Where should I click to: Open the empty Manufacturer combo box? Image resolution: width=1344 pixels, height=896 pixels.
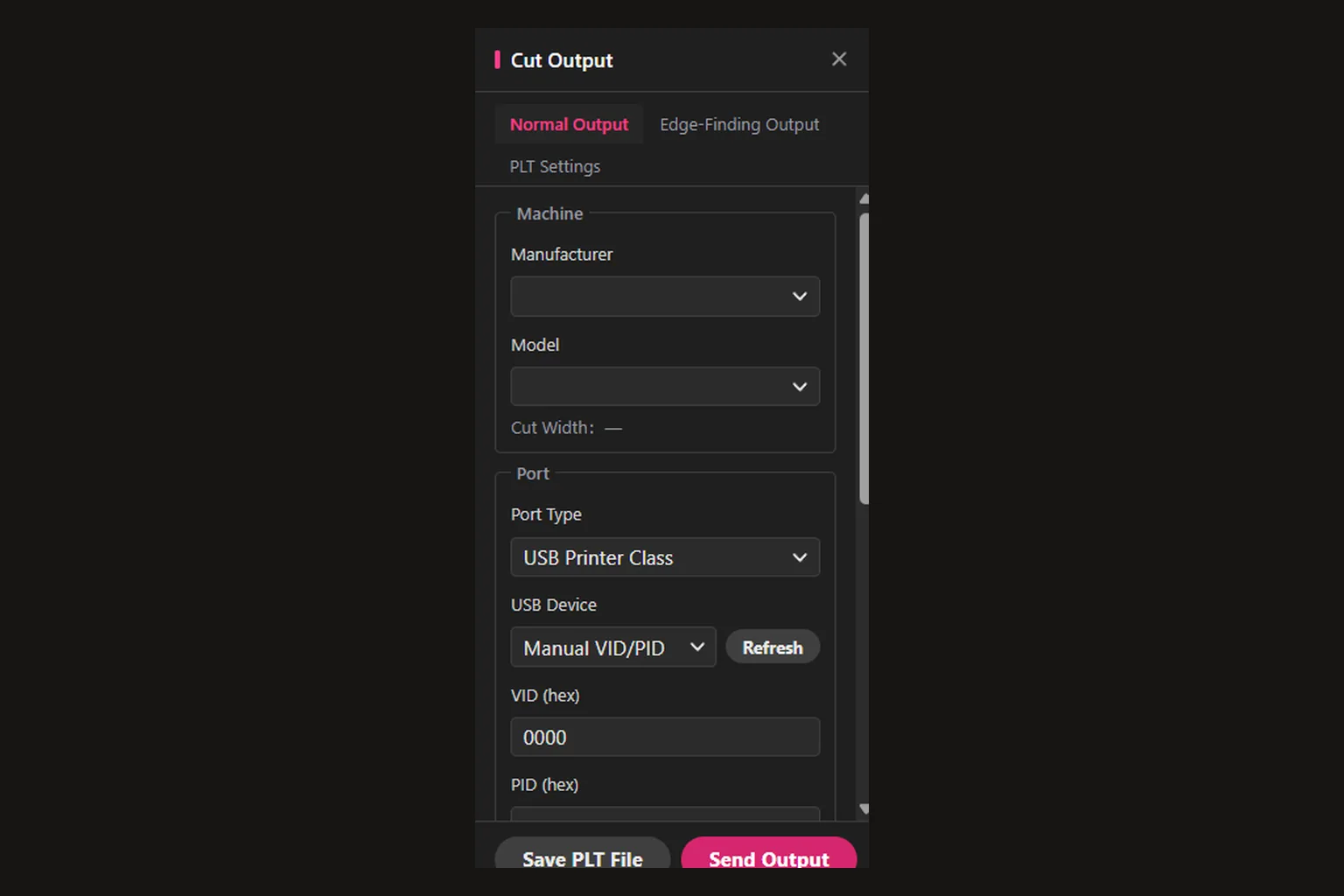(665, 297)
